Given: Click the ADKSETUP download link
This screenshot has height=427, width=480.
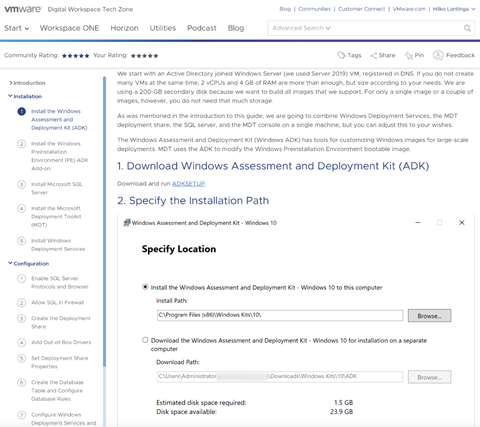Looking at the screenshot, I should pyautogui.click(x=188, y=184).
